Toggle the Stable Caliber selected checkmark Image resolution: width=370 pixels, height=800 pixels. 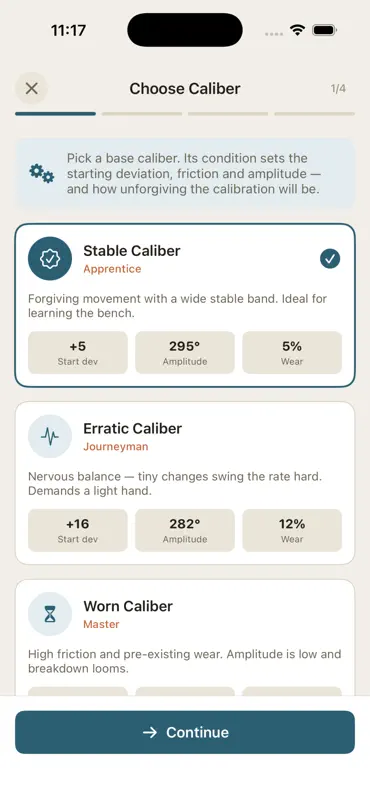pos(330,259)
